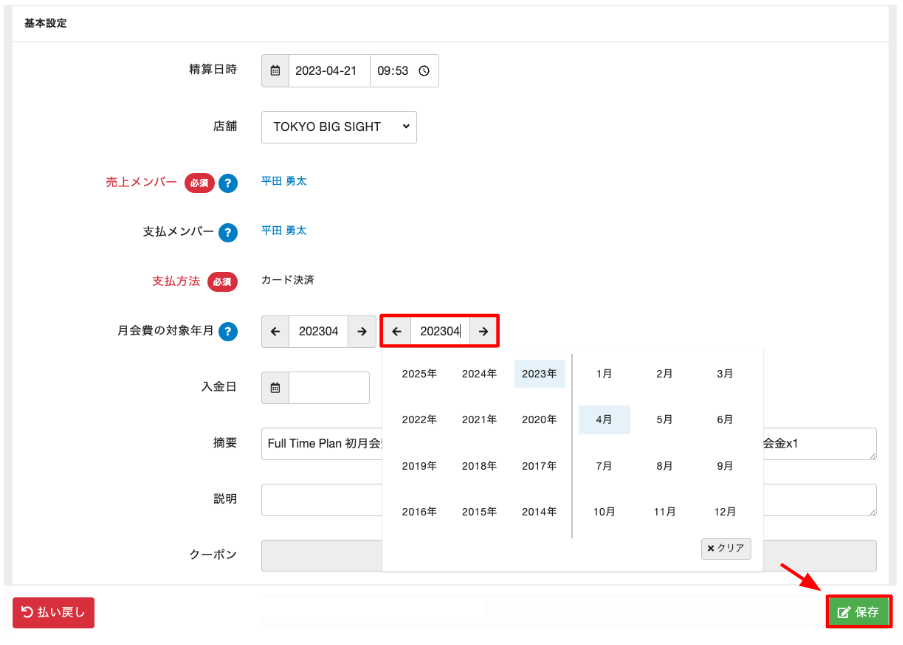Click the green 保存 button

858,612
